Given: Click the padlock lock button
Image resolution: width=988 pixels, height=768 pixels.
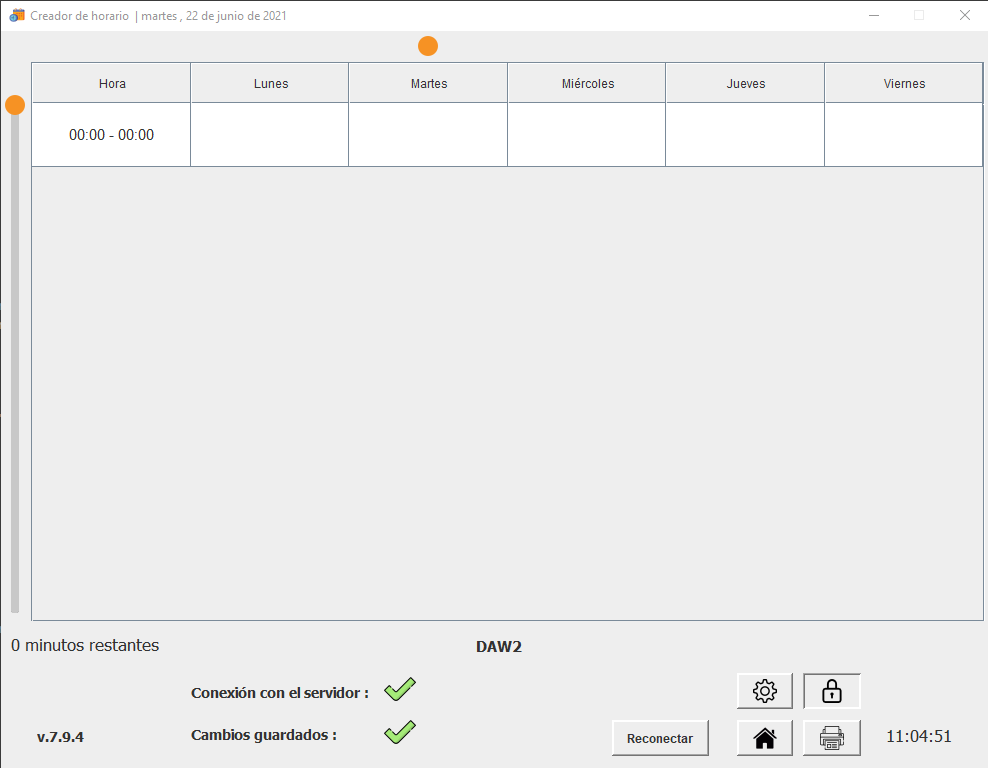Looking at the screenshot, I should point(831,691).
